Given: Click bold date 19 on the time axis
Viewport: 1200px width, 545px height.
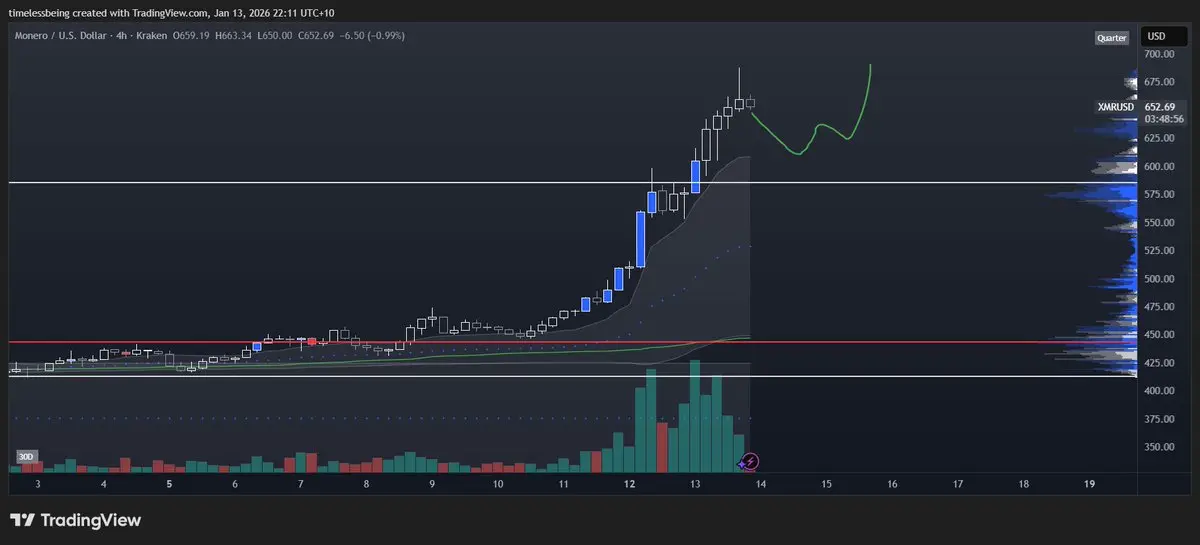Looking at the screenshot, I should coord(1090,483).
